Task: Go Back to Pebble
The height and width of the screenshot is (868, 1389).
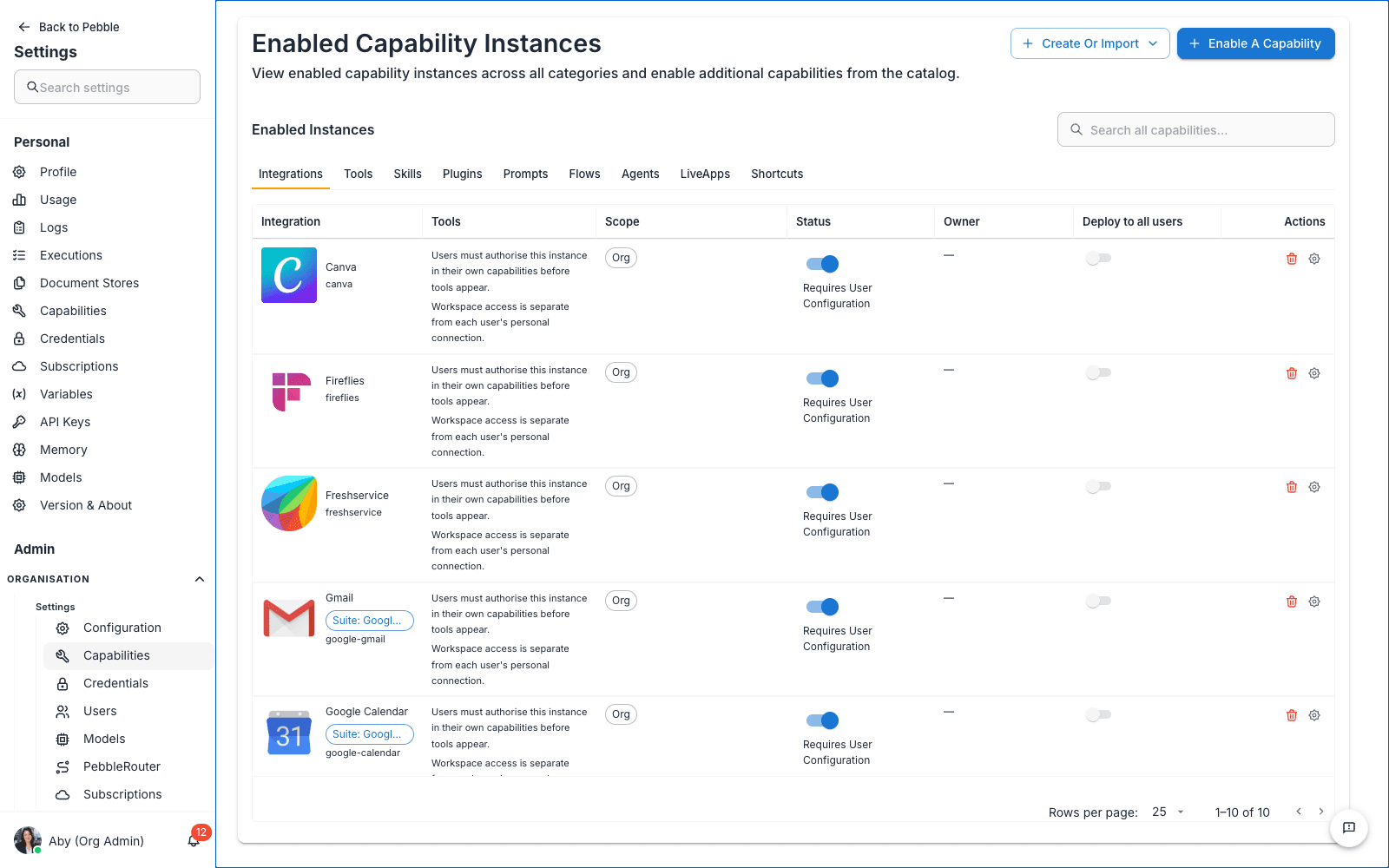Action: 69,27
